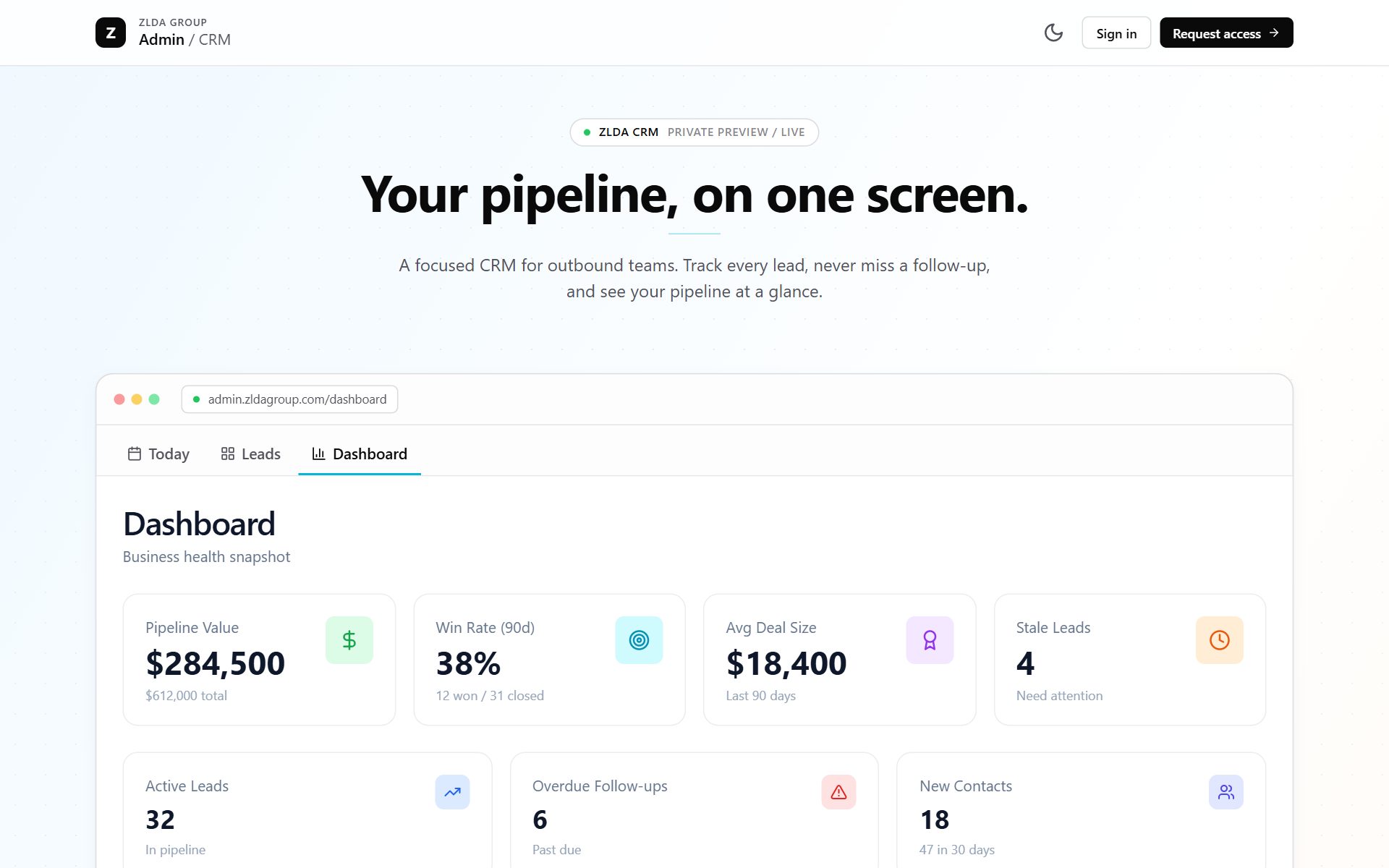Click the dollar icon on Pipeline Value card
This screenshot has height=868, width=1389.
(349, 640)
